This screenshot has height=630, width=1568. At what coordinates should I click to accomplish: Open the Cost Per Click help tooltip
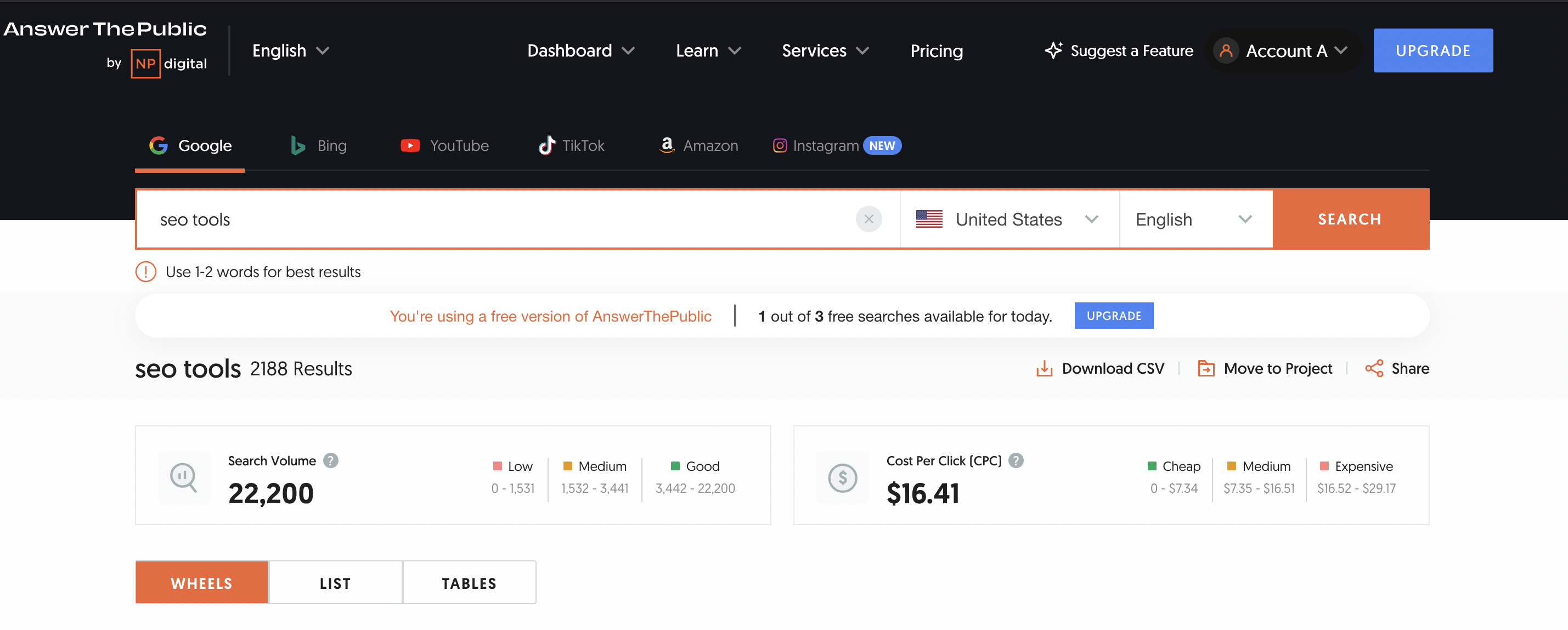click(1016, 461)
